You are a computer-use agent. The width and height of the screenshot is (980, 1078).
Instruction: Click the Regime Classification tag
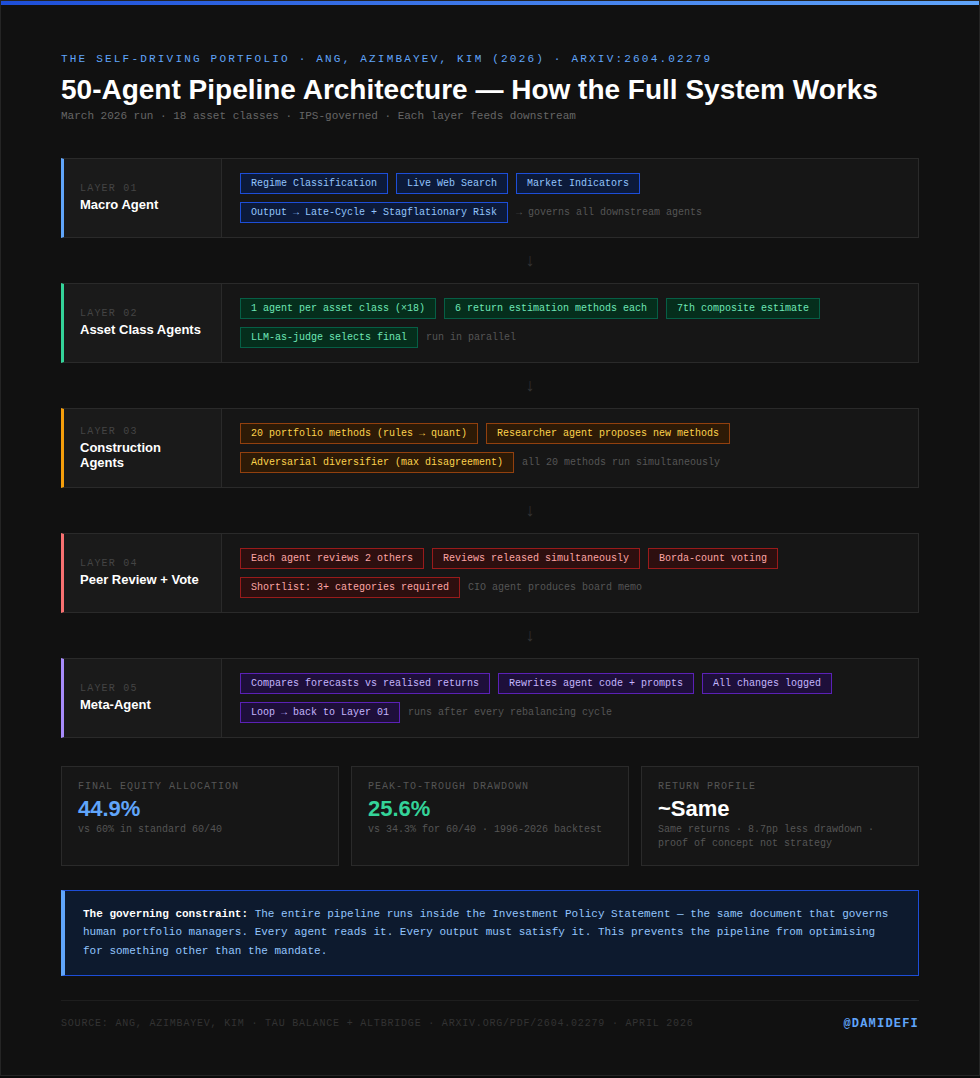(314, 183)
